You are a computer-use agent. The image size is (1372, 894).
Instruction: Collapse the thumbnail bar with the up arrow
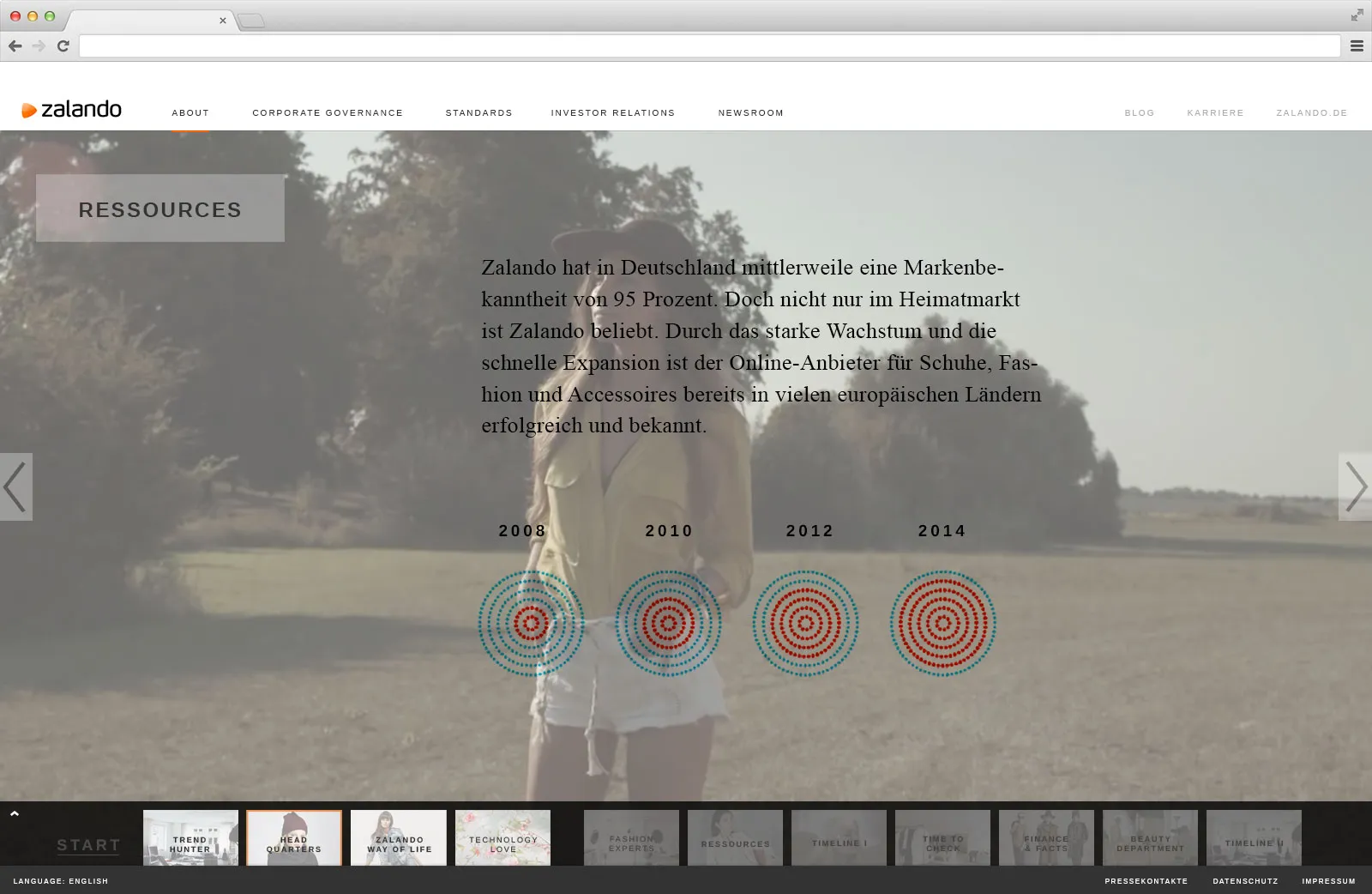[x=14, y=813]
